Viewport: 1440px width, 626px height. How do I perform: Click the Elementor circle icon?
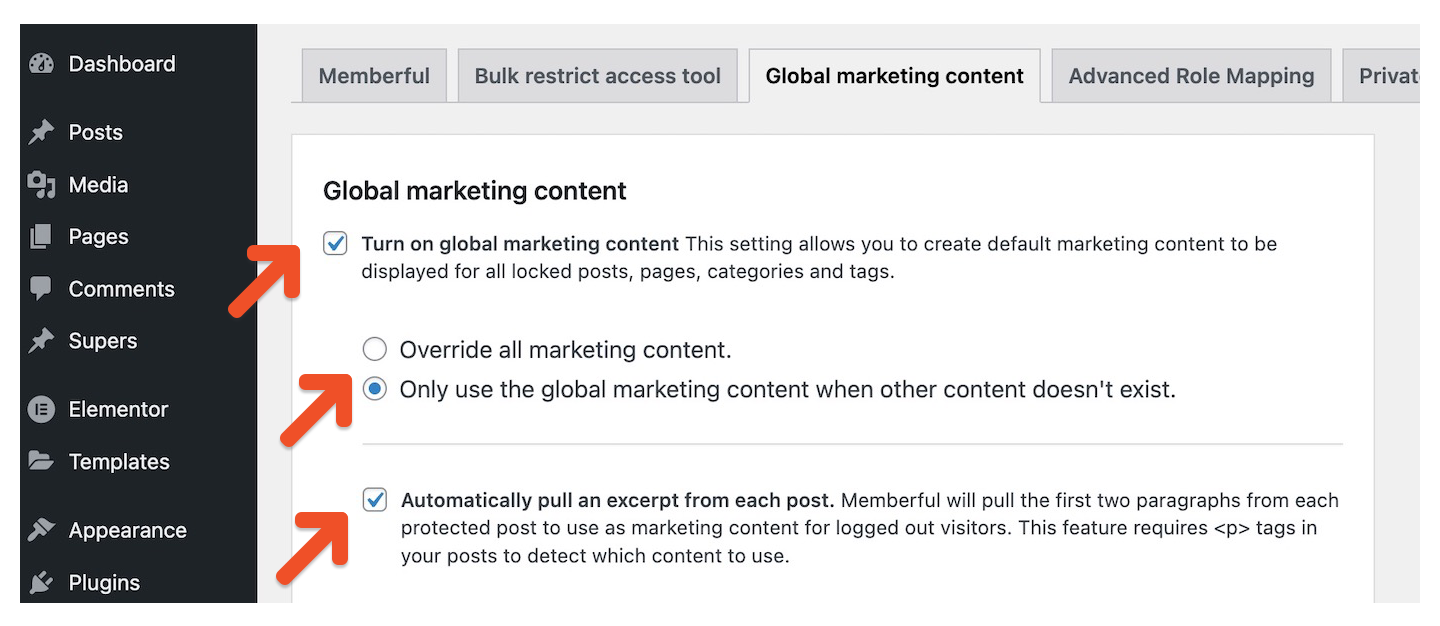pos(41,409)
